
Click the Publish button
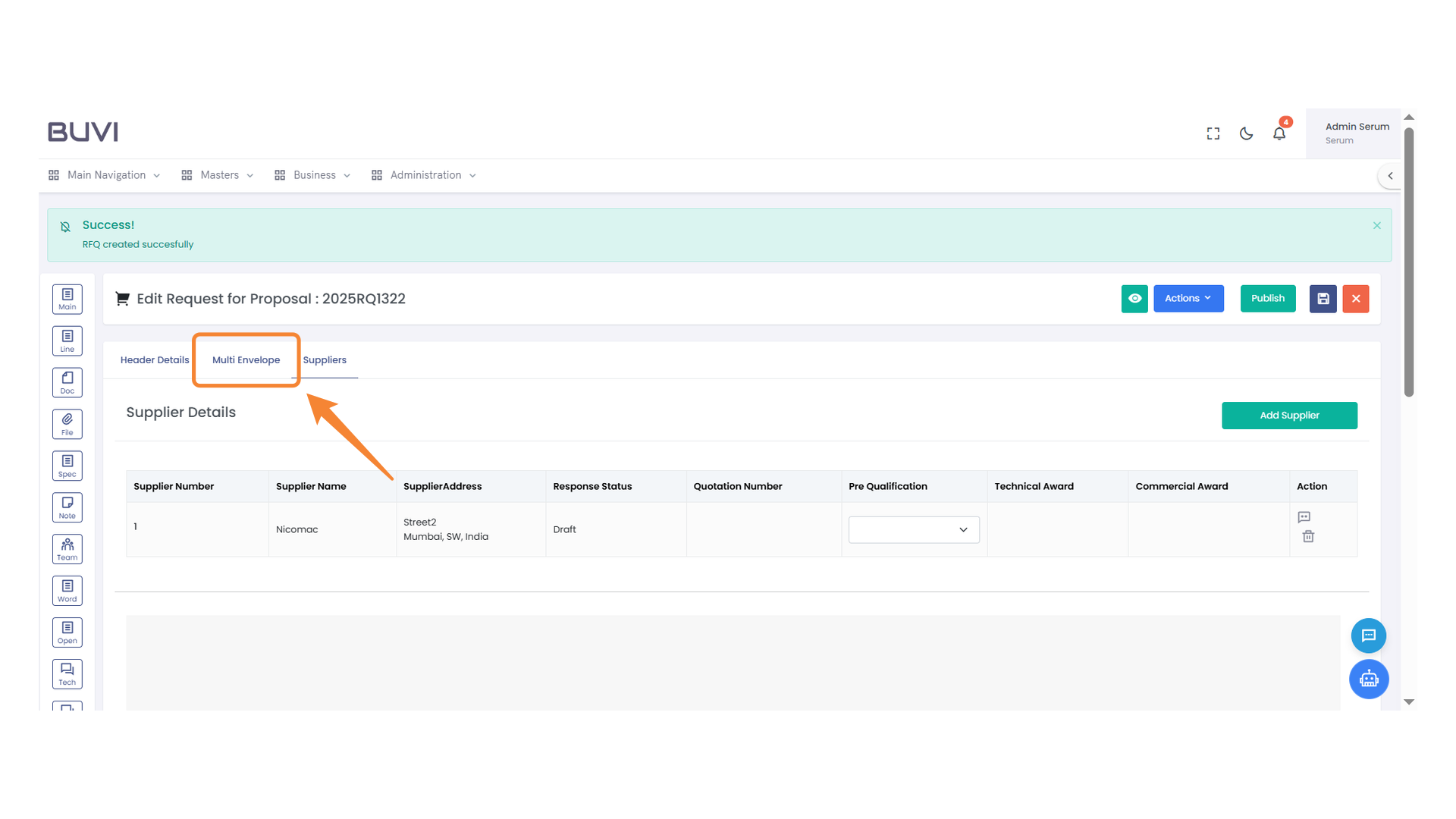click(x=1267, y=299)
